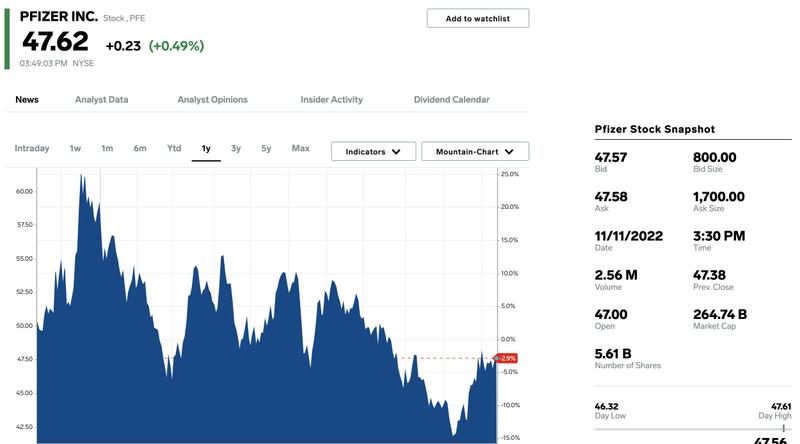Select the 3y chart range
The image size is (800, 444).
click(236, 149)
